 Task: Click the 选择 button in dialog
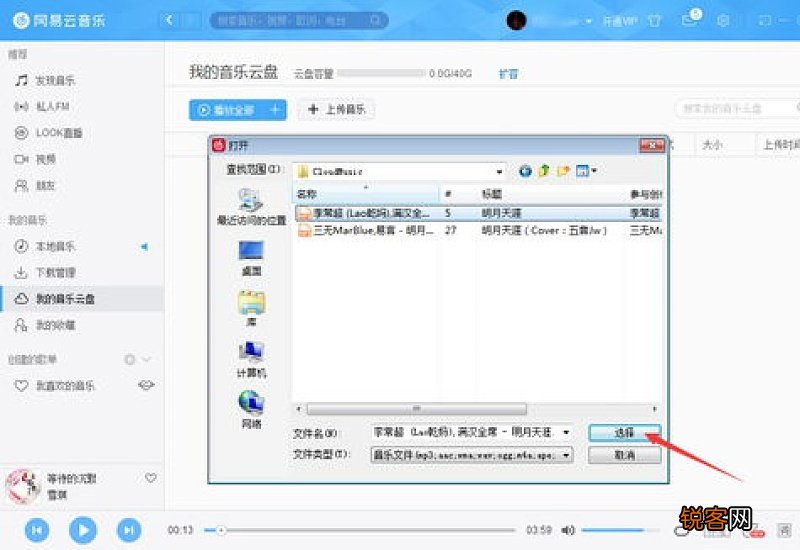tap(624, 433)
